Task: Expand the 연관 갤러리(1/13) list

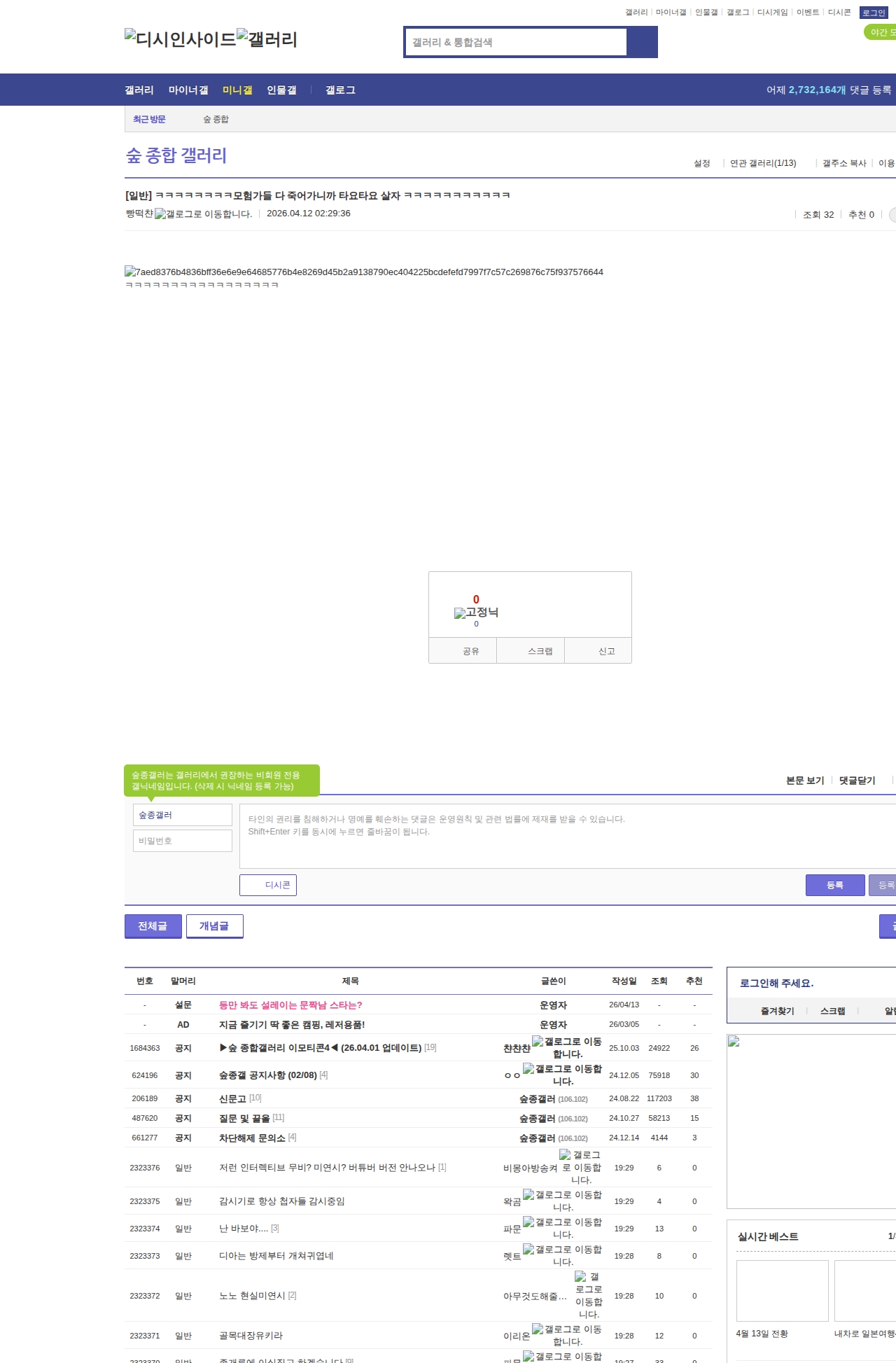Action: (763, 163)
